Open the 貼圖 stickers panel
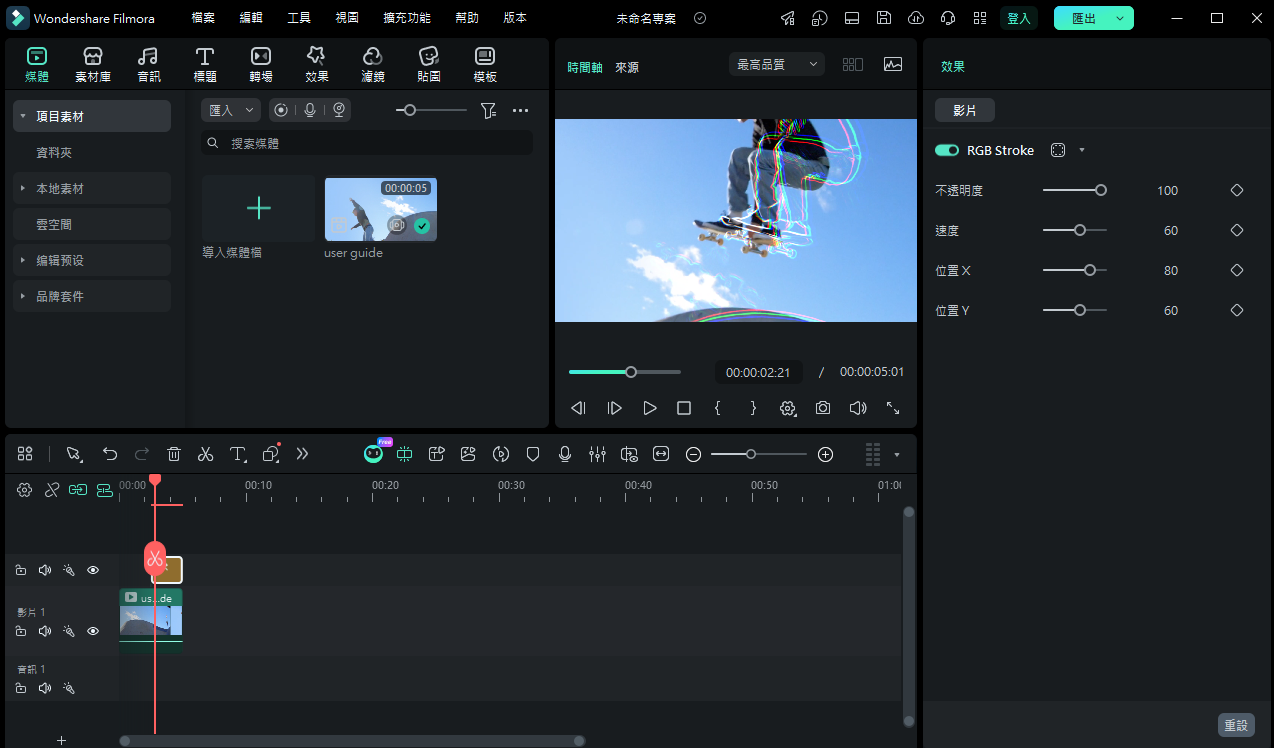This screenshot has height=748, width=1274. (x=428, y=64)
